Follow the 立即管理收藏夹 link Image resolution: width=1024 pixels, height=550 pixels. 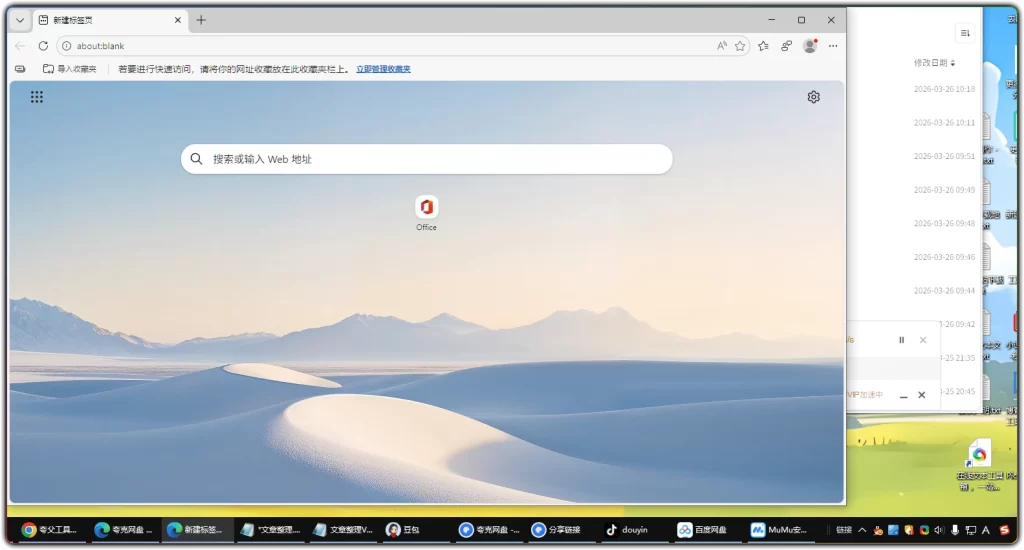383,69
